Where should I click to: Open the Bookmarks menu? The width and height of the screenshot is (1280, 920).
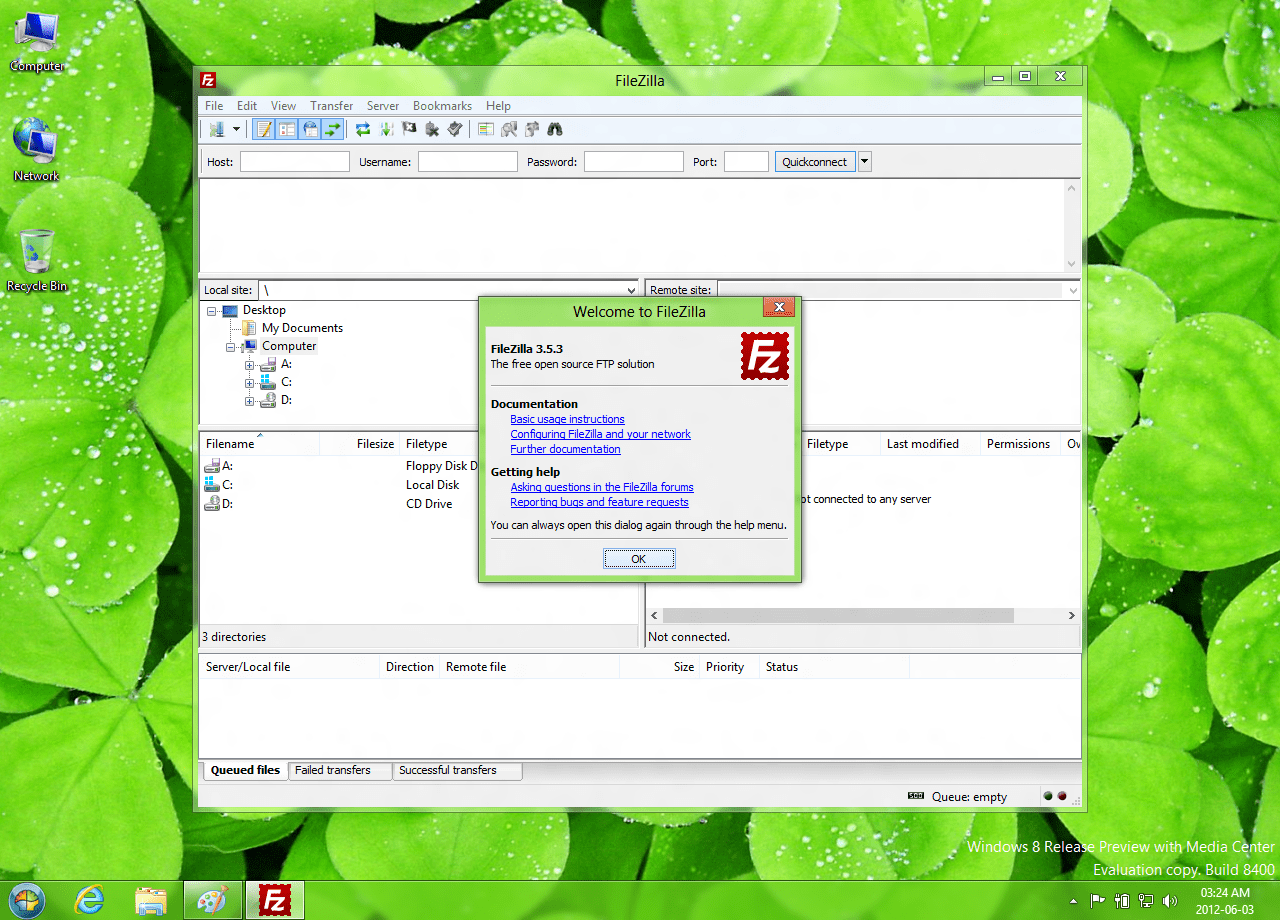point(442,106)
